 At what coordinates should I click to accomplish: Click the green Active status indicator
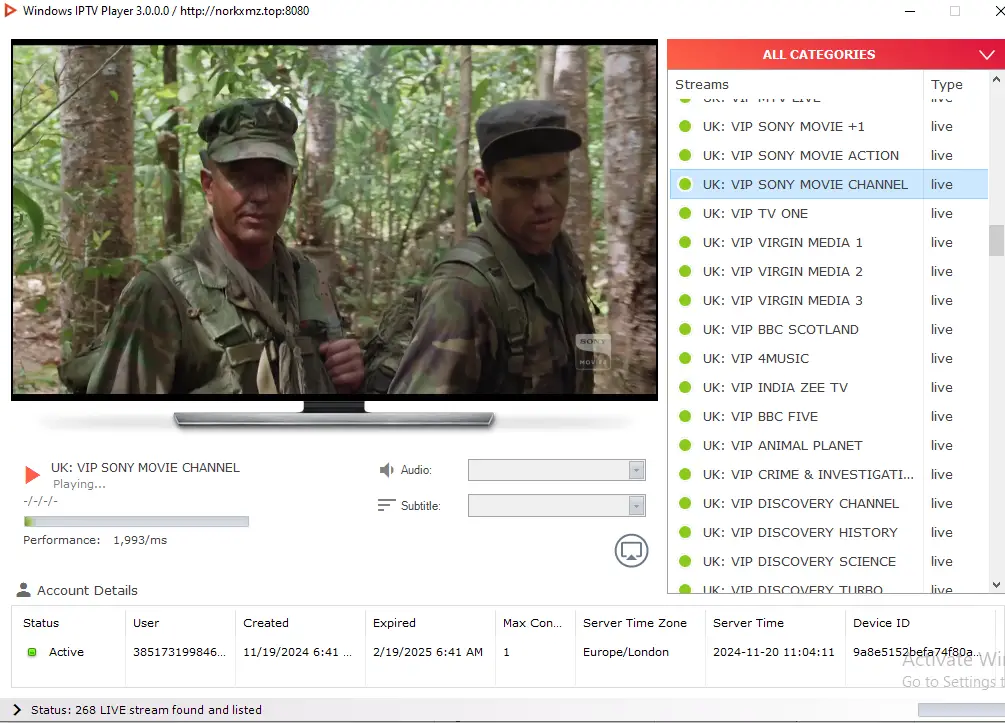(x=32, y=652)
